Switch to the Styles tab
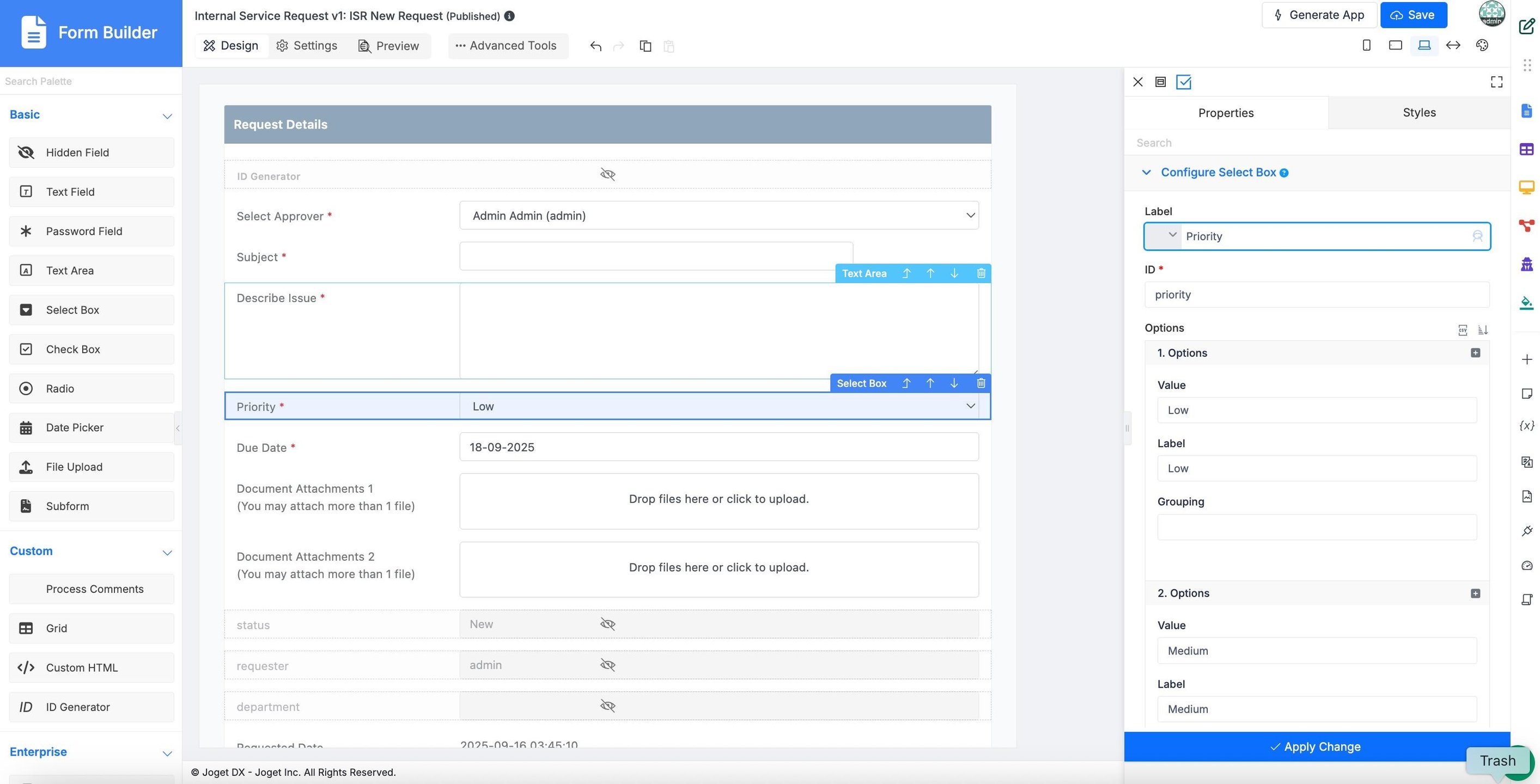The height and width of the screenshot is (784, 1540). pos(1419,113)
